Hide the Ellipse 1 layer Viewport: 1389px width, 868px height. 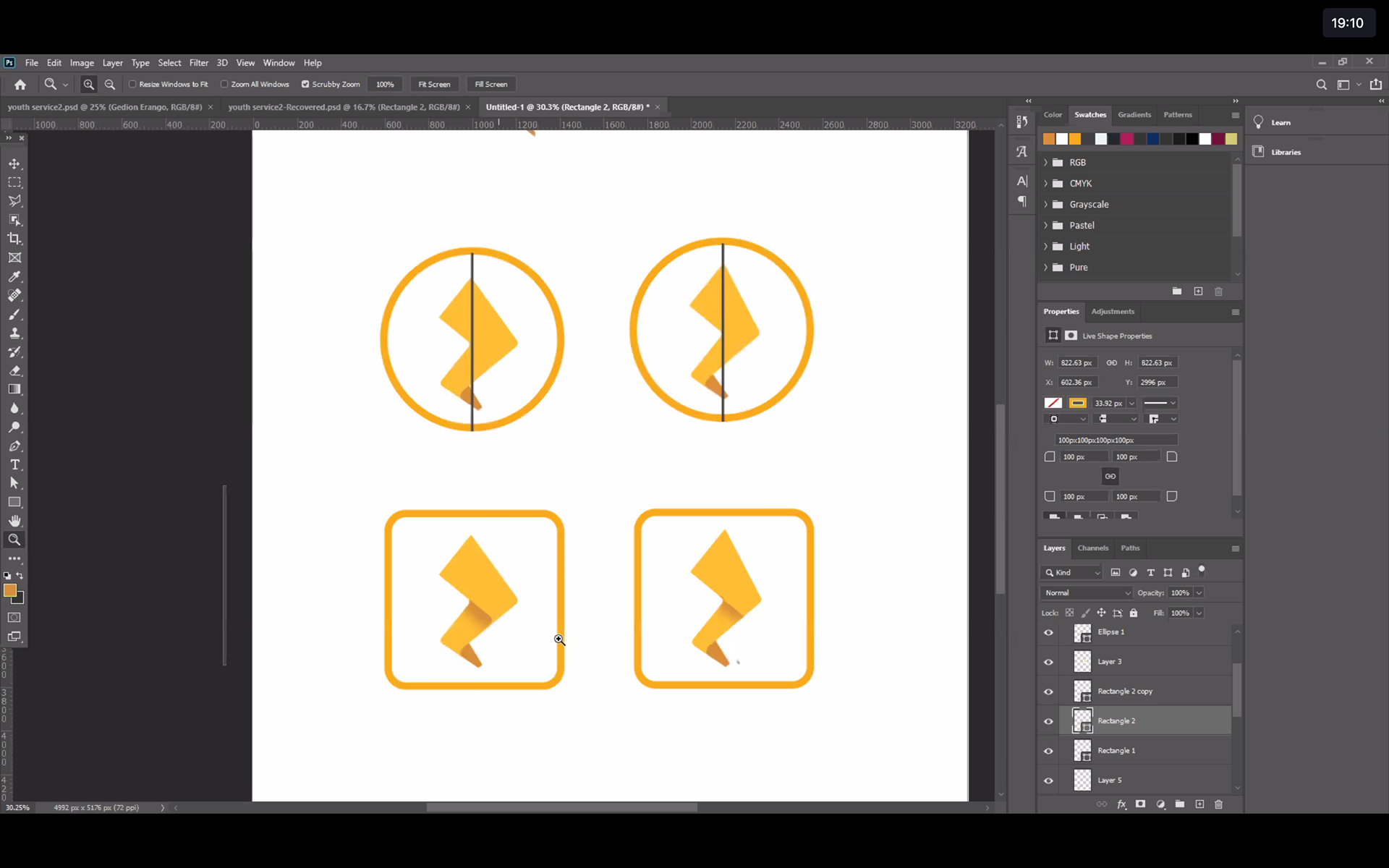pos(1048,632)
